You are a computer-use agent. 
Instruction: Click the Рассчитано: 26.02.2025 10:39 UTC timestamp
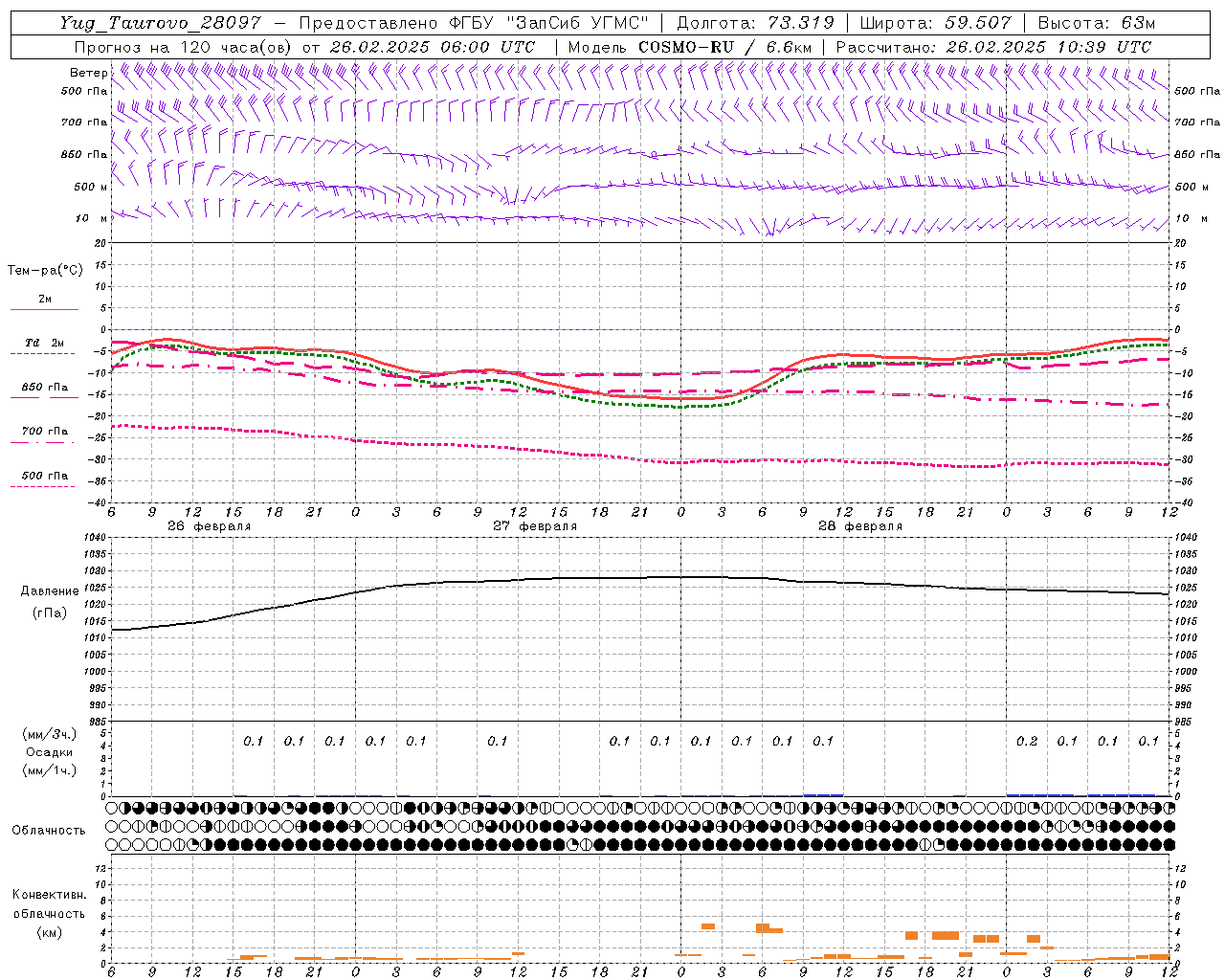pyautogui.click(x=993, y=47)
